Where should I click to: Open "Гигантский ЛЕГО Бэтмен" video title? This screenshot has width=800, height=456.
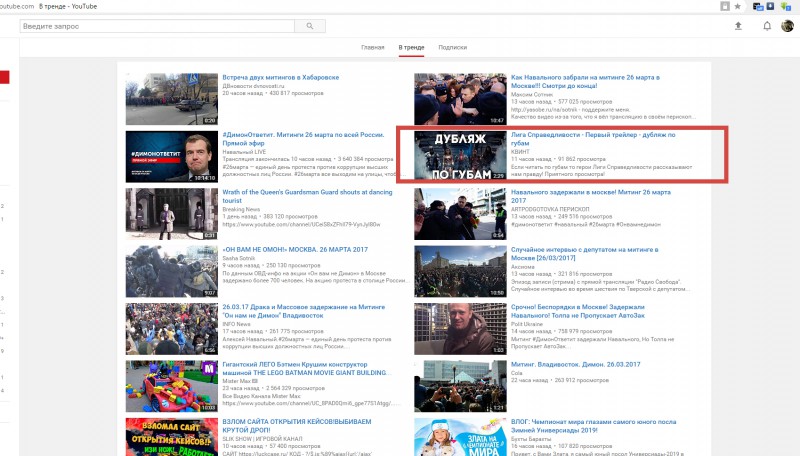306,369
